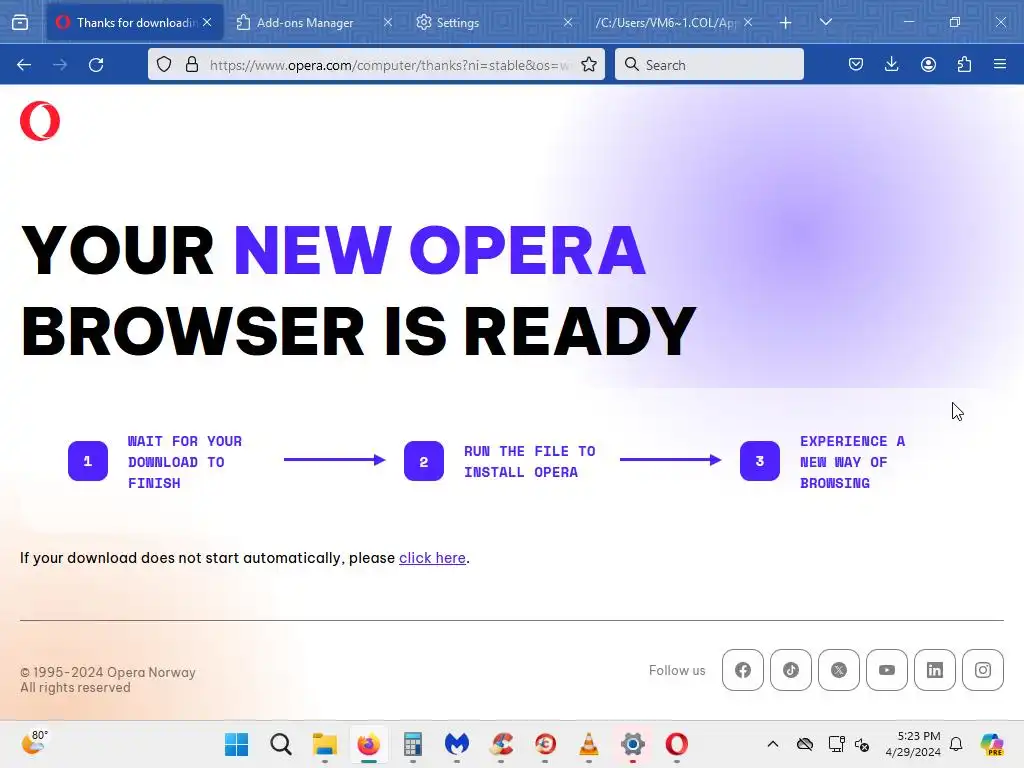Open the red circular taskbar app icon
The width and height of the screenshot is (1024, 768).
pyautogui.click(x=545, y=744)
